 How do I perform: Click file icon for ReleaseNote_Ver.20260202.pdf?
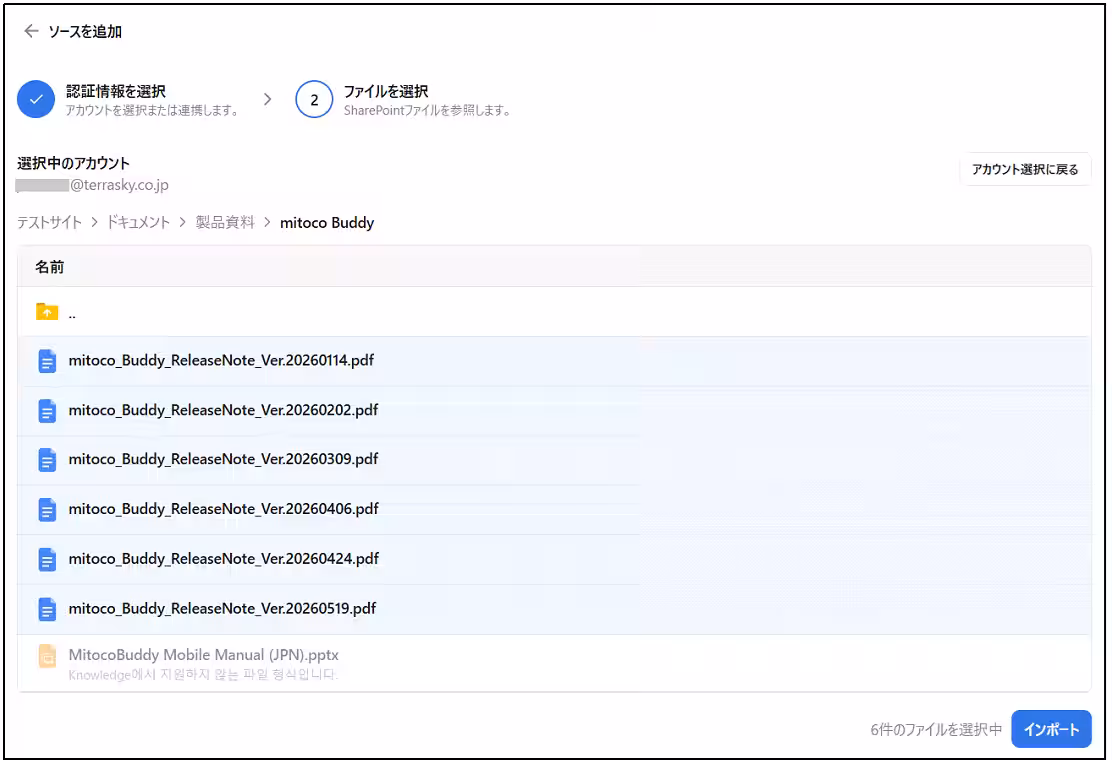coord(47,410)
